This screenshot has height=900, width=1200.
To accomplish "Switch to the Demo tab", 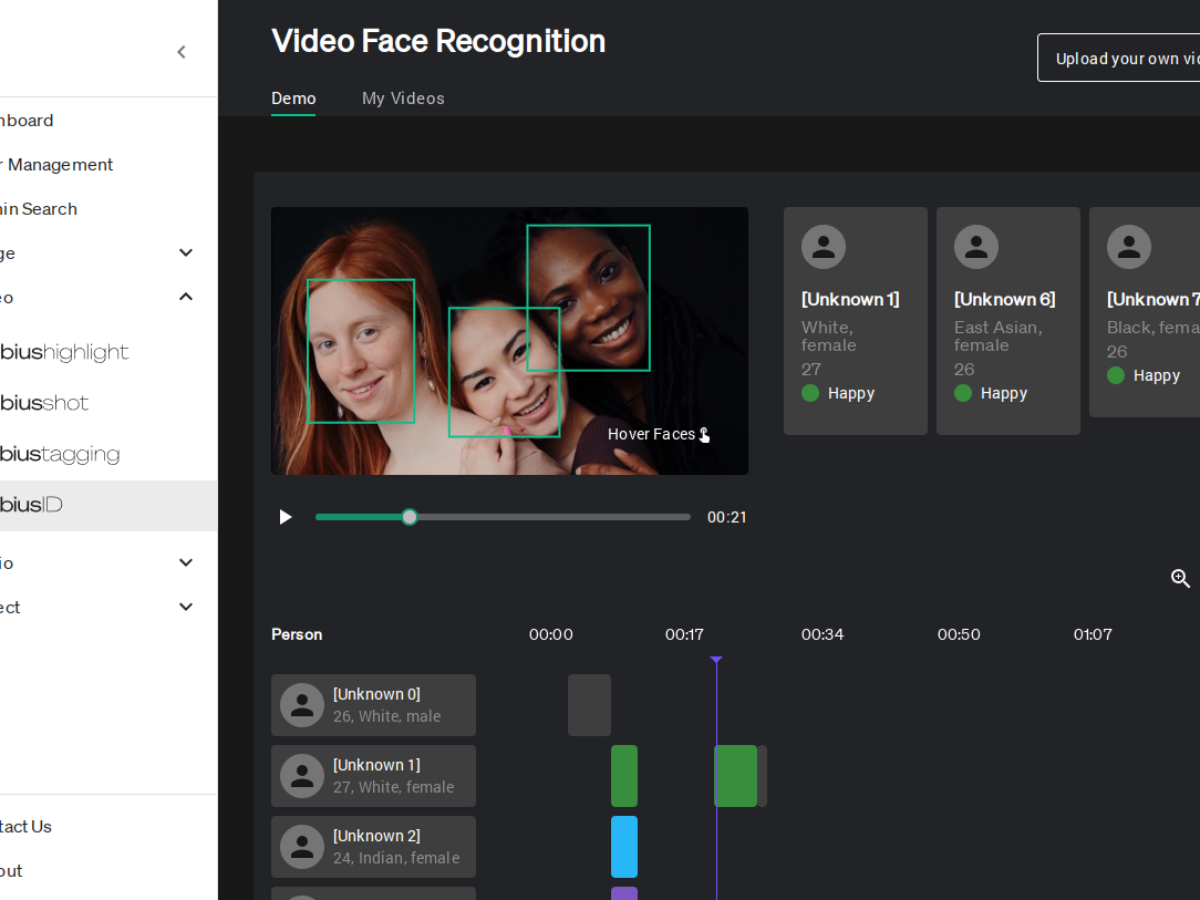I will (293, 98).
